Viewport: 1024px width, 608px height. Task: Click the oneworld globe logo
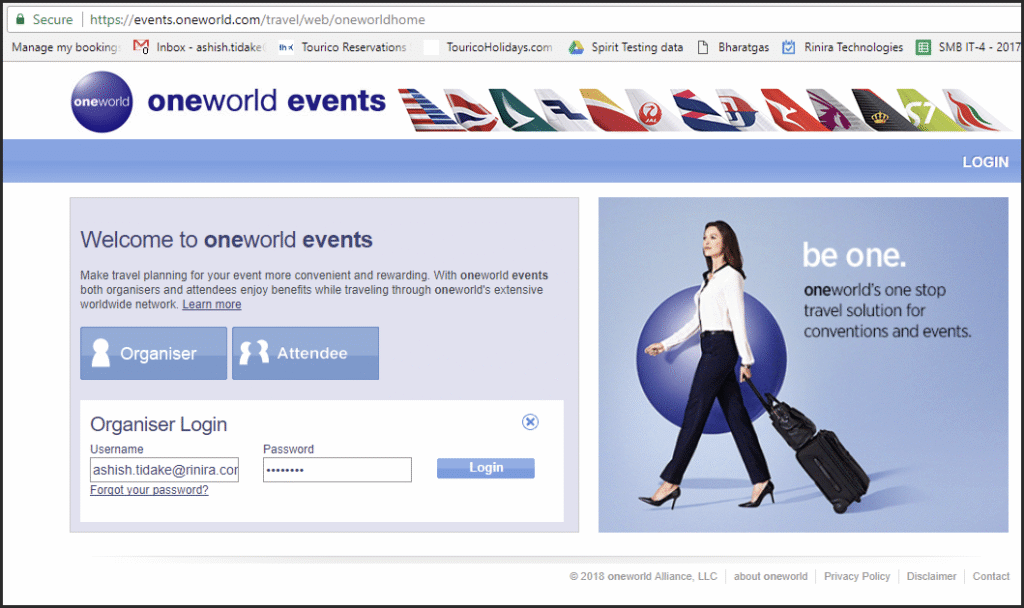point(102,102)
